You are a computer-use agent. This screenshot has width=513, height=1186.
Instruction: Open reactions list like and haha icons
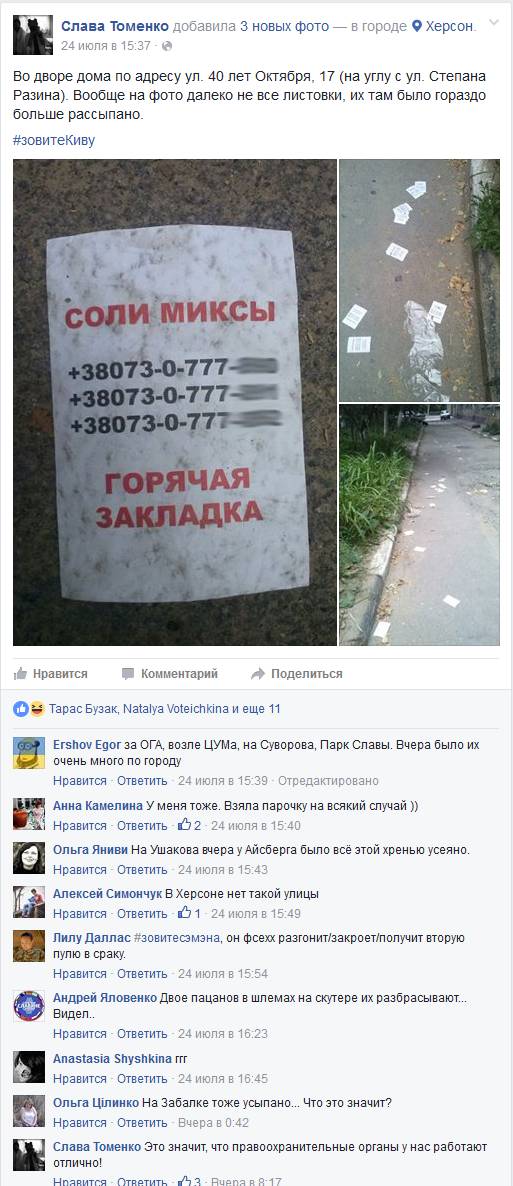tap(29, 709)
